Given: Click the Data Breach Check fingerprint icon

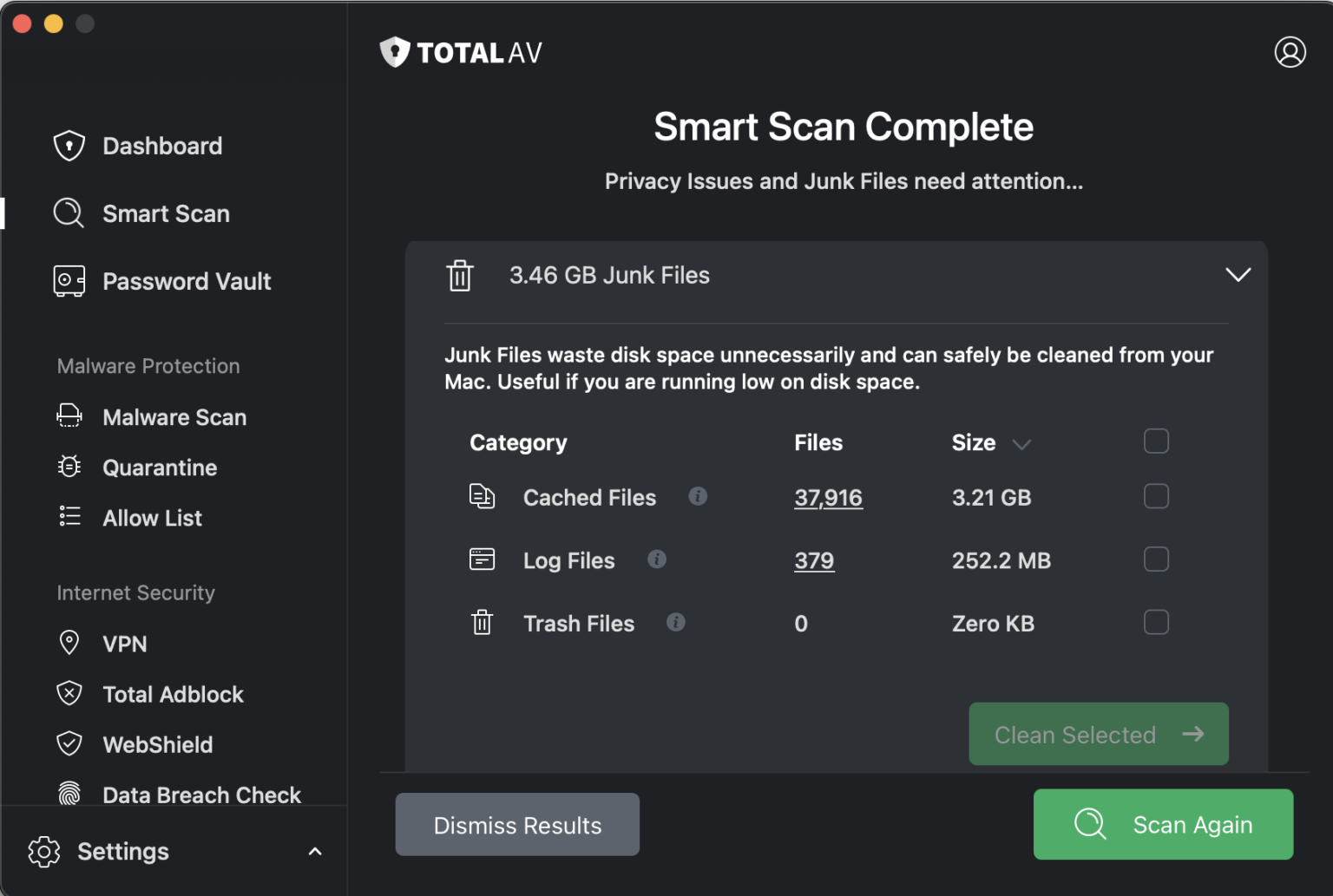Looking at the screenshot, I should point(69,793).
